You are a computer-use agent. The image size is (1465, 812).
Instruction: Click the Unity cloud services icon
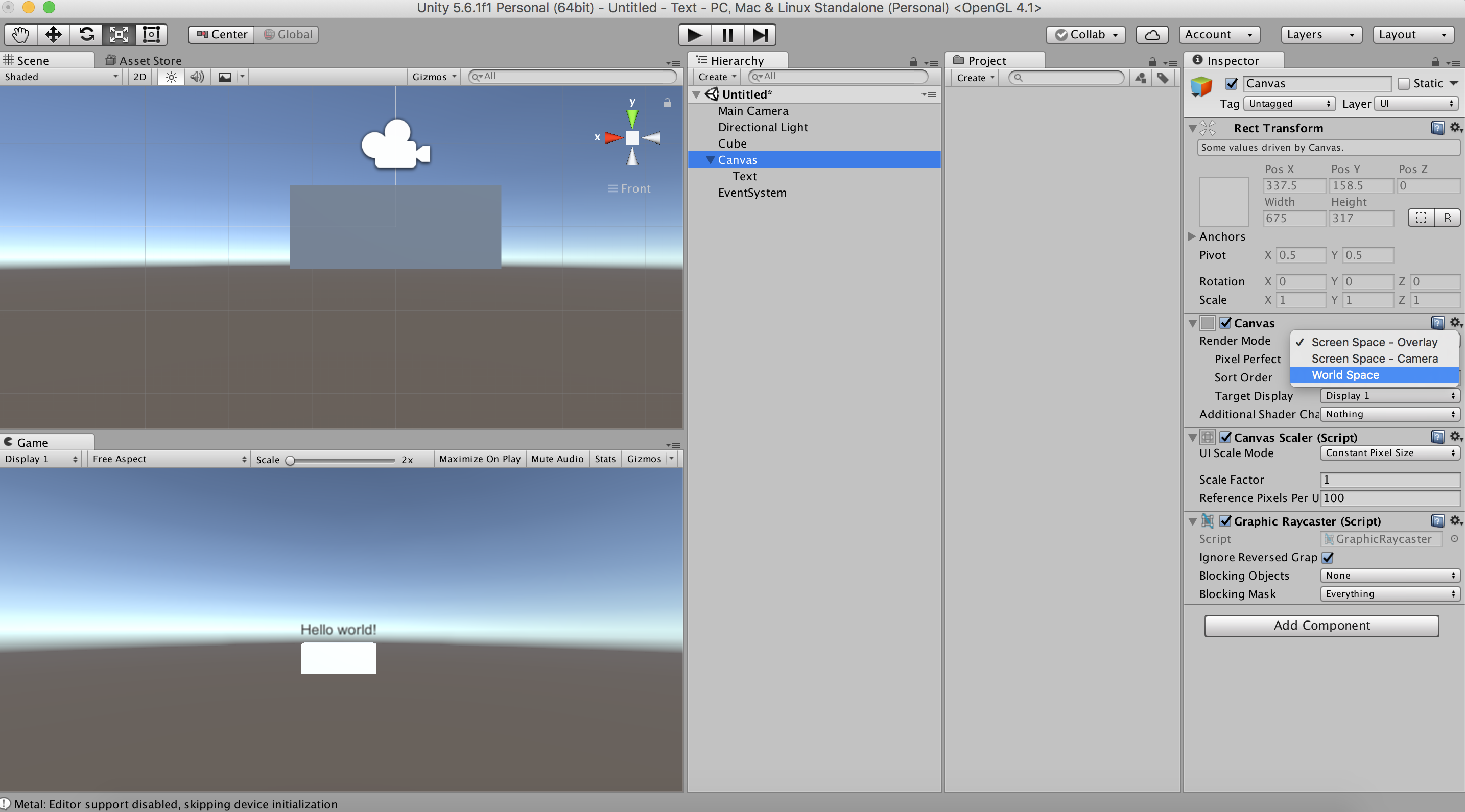(1152, 34)
